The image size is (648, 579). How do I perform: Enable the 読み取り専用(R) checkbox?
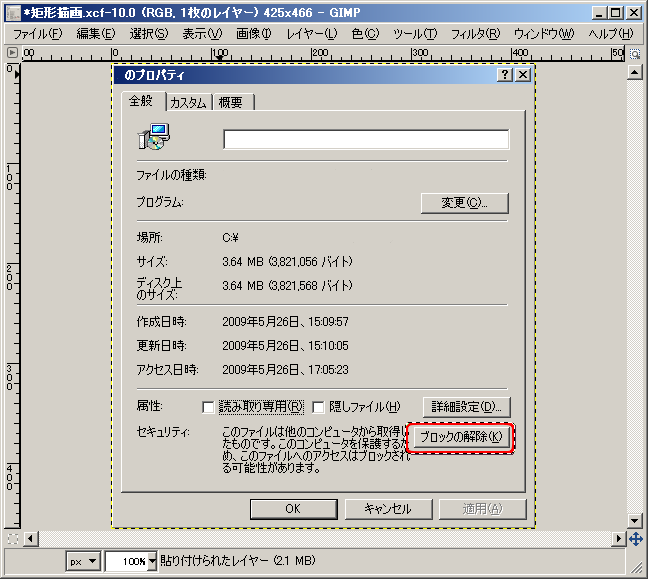coord(208,407)
